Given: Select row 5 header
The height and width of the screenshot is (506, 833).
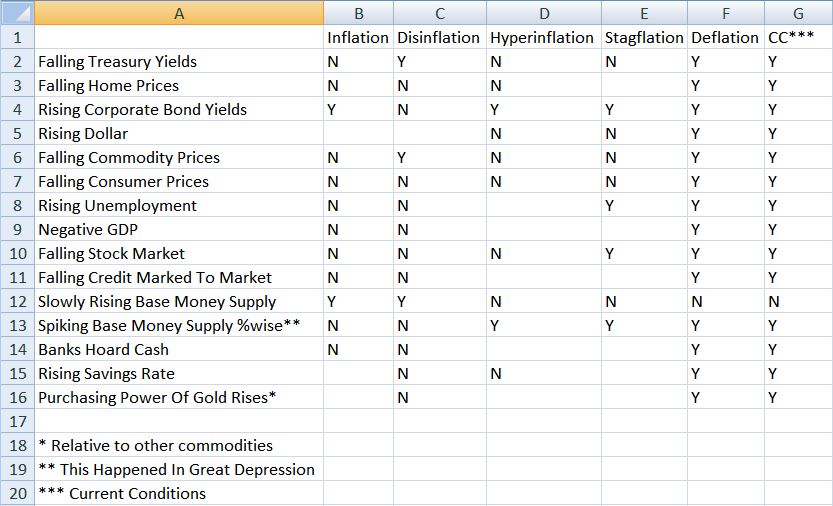Looking at the screenshot, I should [x=18, y=133].
